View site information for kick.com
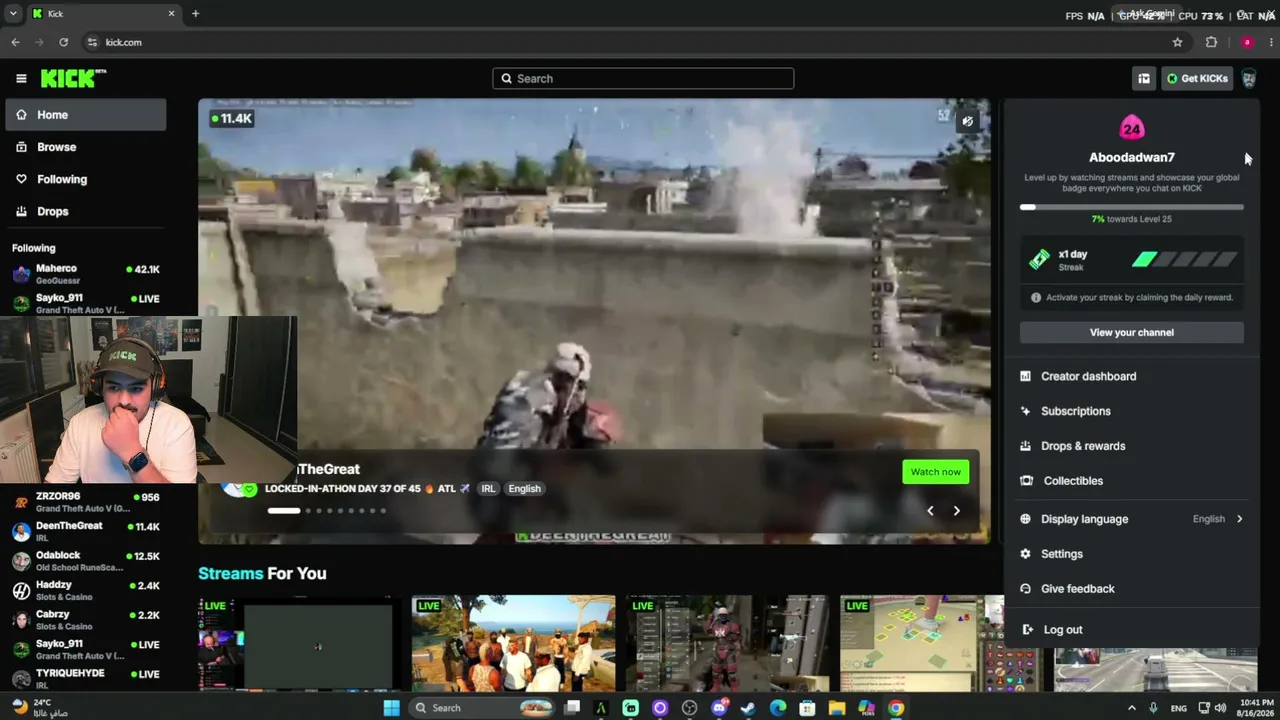Screen dimensions: 1280x720 [x=92, y=42]
